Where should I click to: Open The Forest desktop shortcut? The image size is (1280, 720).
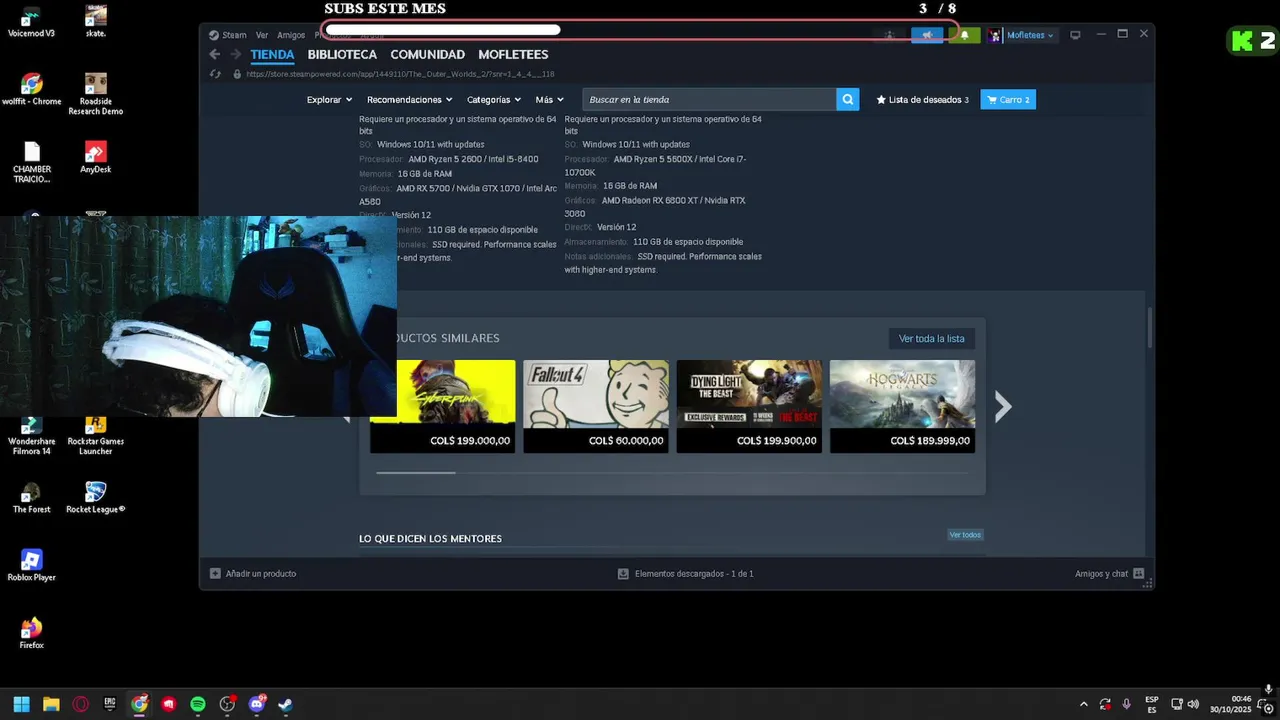(31, 498)
